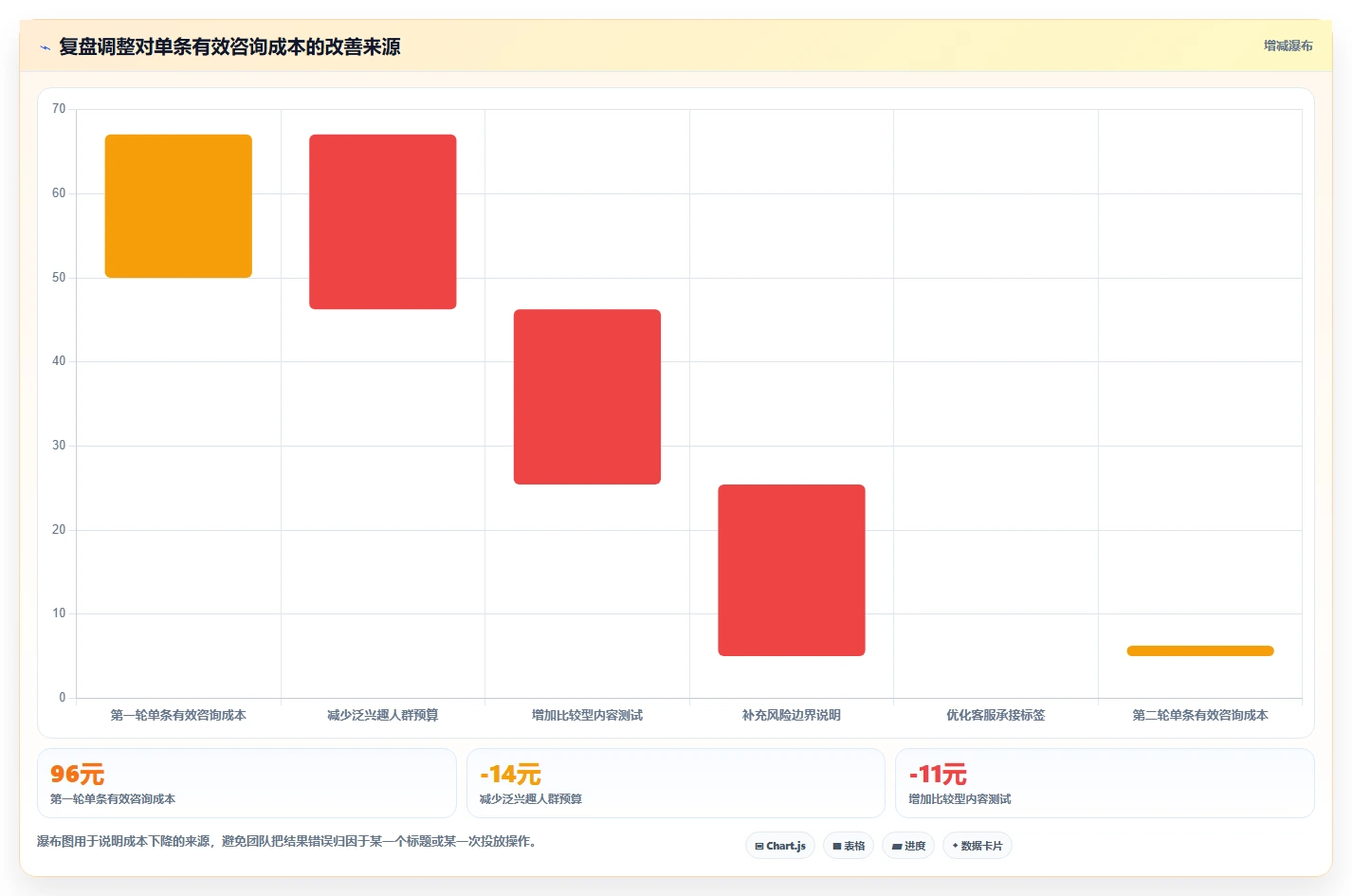Screen dimensions: 1352x896
Task: Click the axis label 优化客服承接标签
Action: point(996,715)
